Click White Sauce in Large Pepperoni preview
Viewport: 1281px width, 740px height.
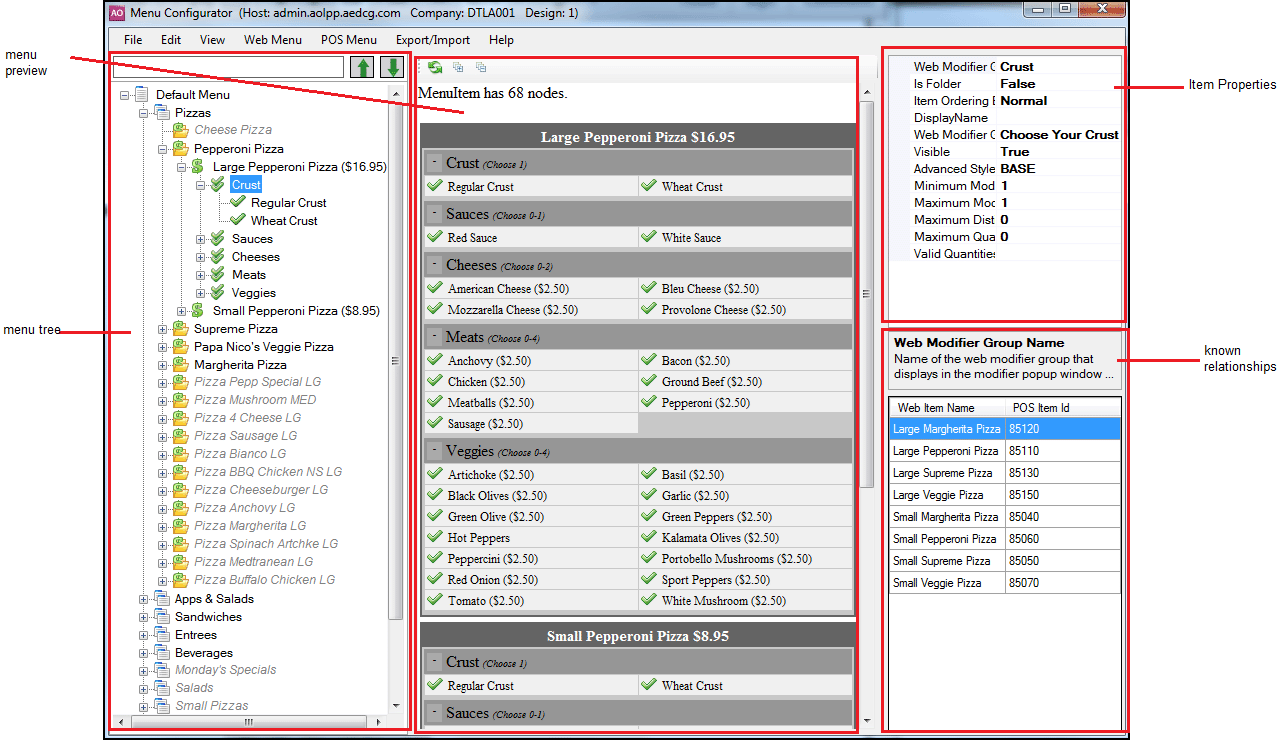pyautogui.click(x=691, y=238)
